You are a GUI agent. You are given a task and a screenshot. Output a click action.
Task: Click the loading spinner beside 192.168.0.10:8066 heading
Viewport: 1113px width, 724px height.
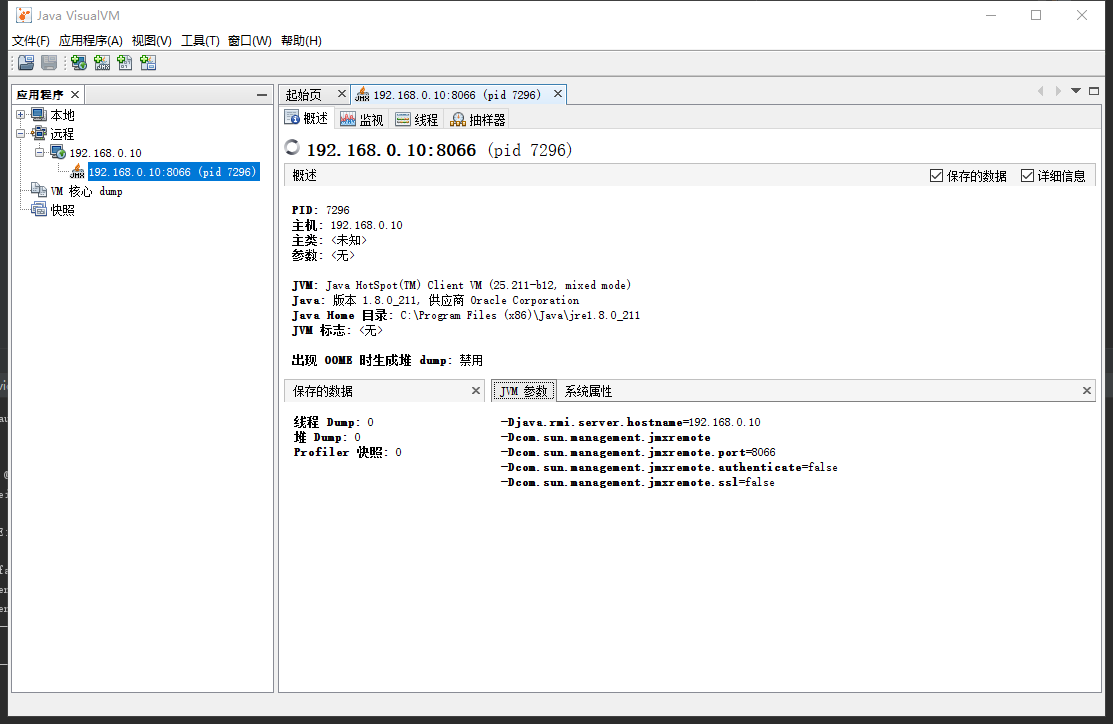[292, 147]
